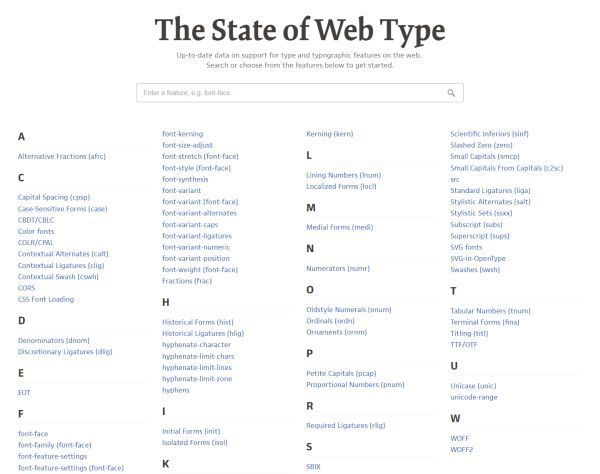Select Lining Numbers (lnum) link
Image resolution: width=600 pixels, height=474 pixels.
pos(343,175)
